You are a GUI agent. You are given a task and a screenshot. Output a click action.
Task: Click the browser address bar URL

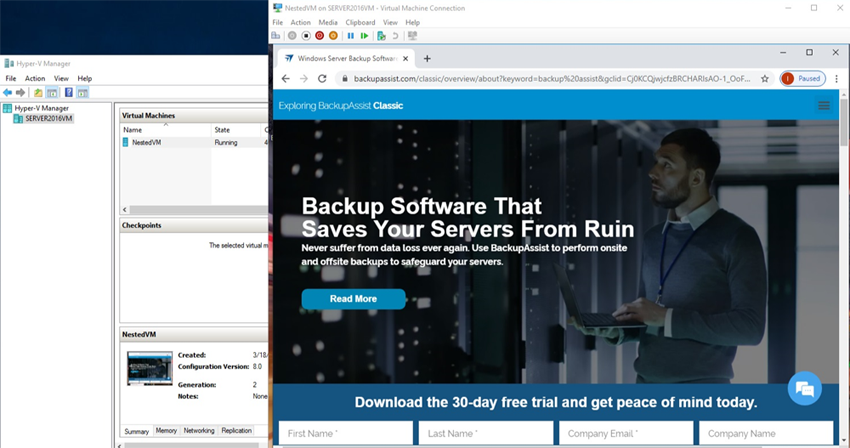tap(552, 79)
